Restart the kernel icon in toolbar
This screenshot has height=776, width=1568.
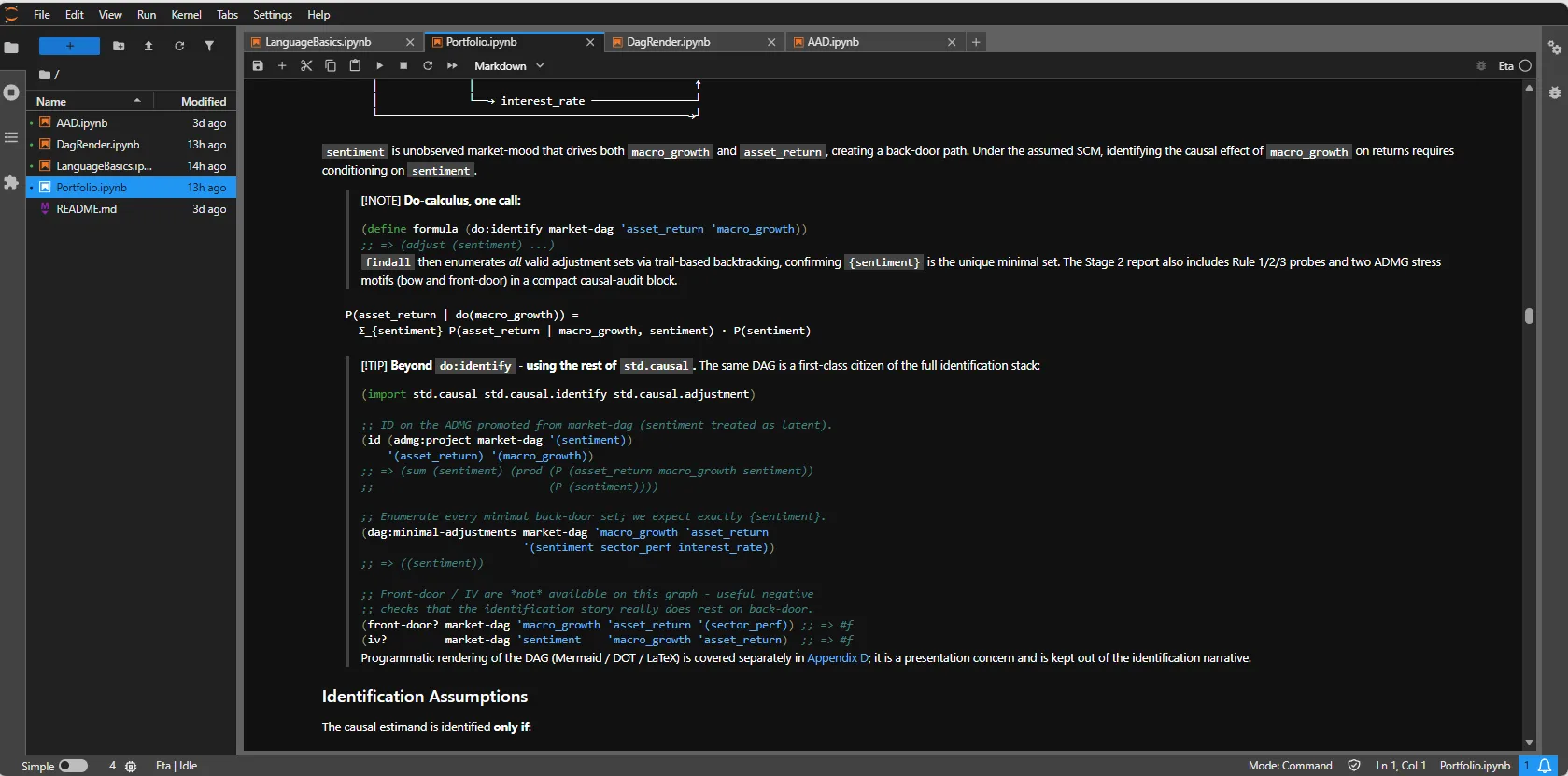coord(428,65)
